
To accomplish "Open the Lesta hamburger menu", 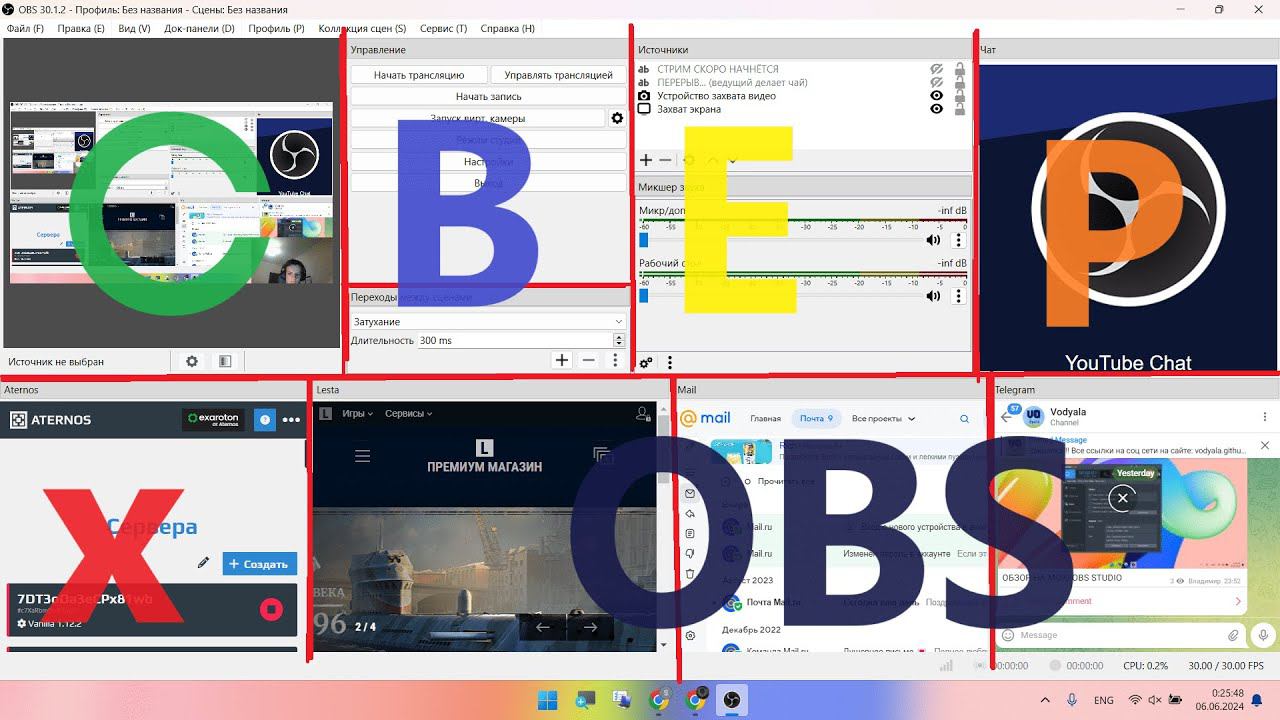I will coord(362,456).
